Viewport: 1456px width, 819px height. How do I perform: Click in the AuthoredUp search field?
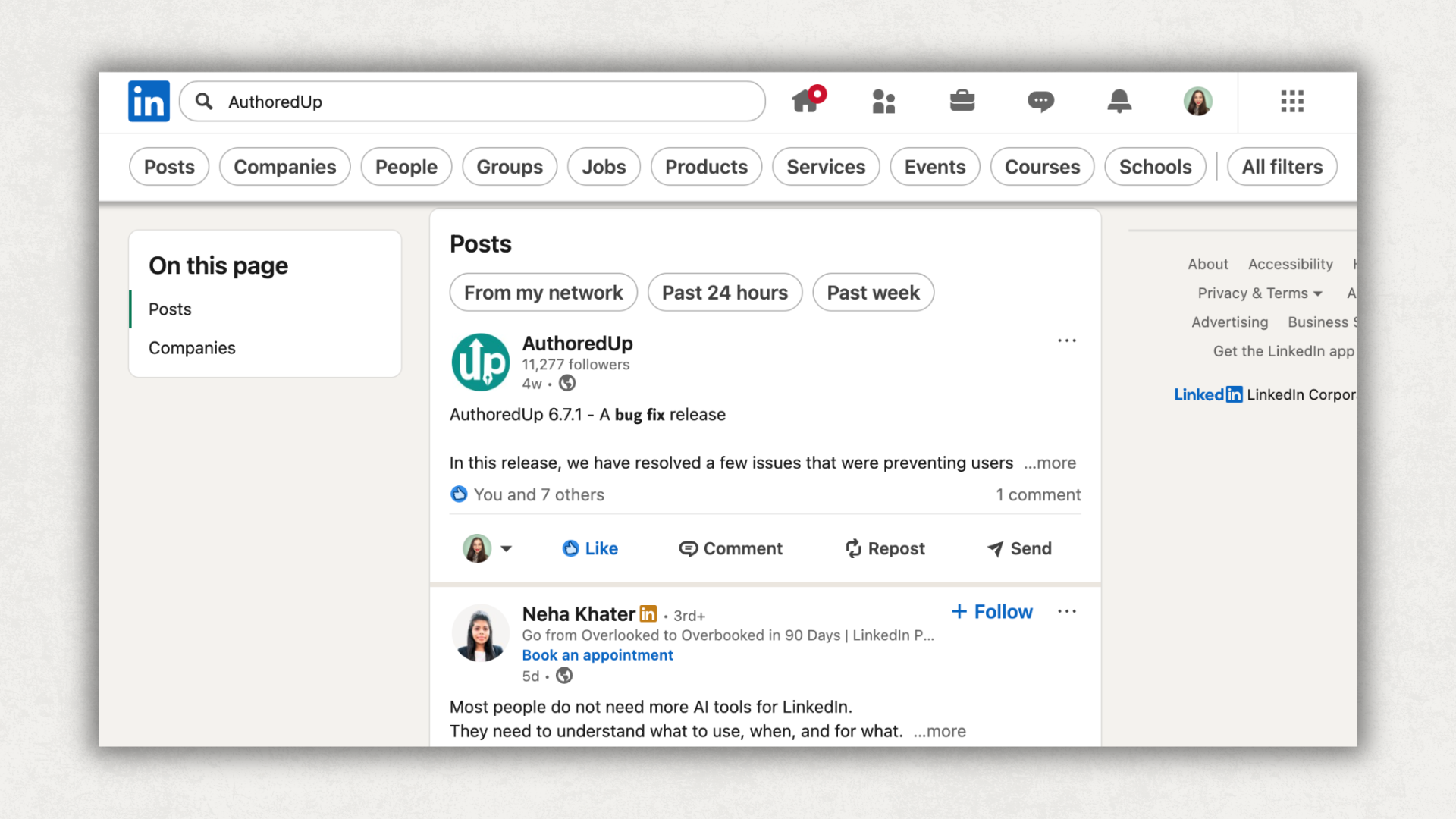click(472, 102)
